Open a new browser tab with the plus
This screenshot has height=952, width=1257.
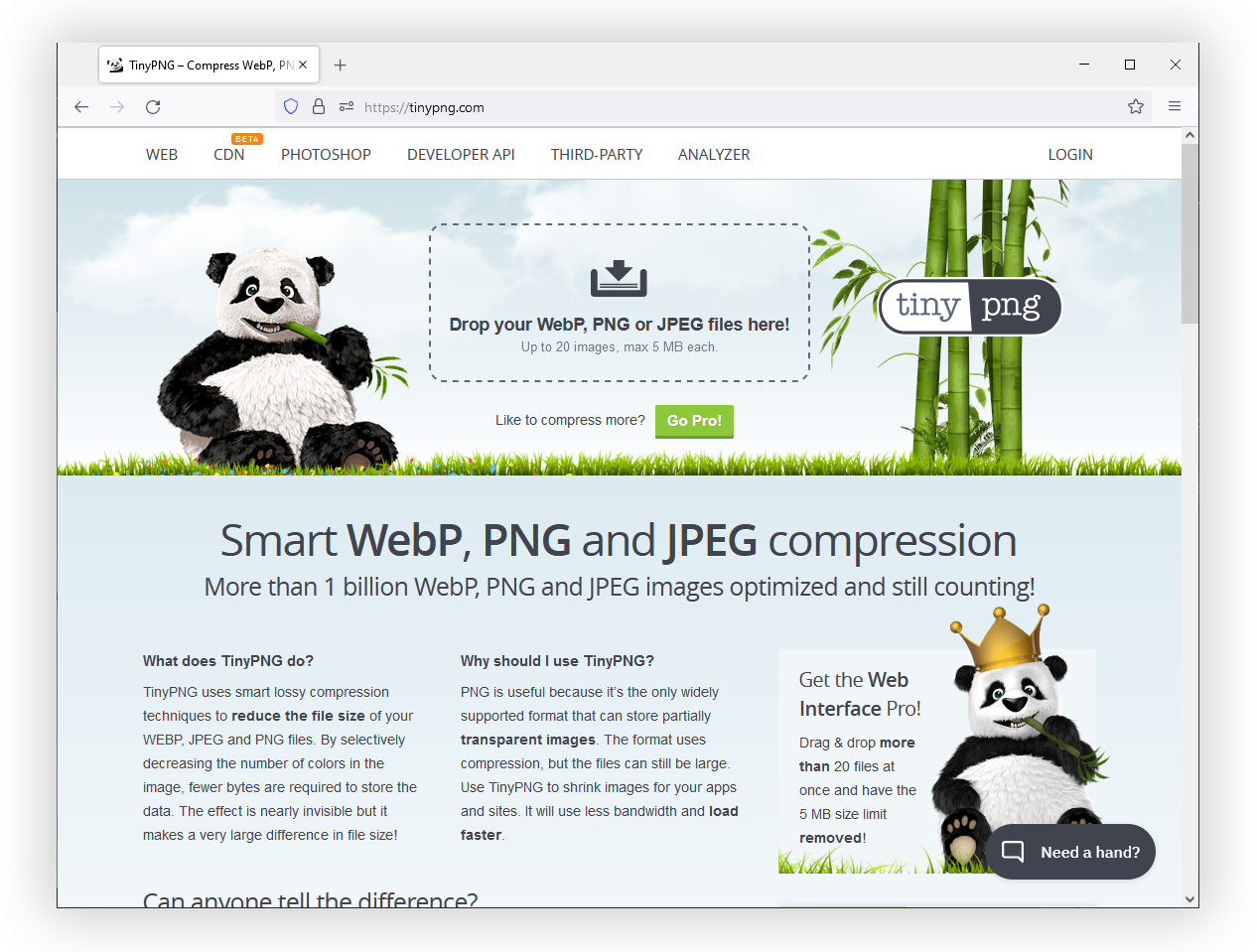(x=341, y=65)
